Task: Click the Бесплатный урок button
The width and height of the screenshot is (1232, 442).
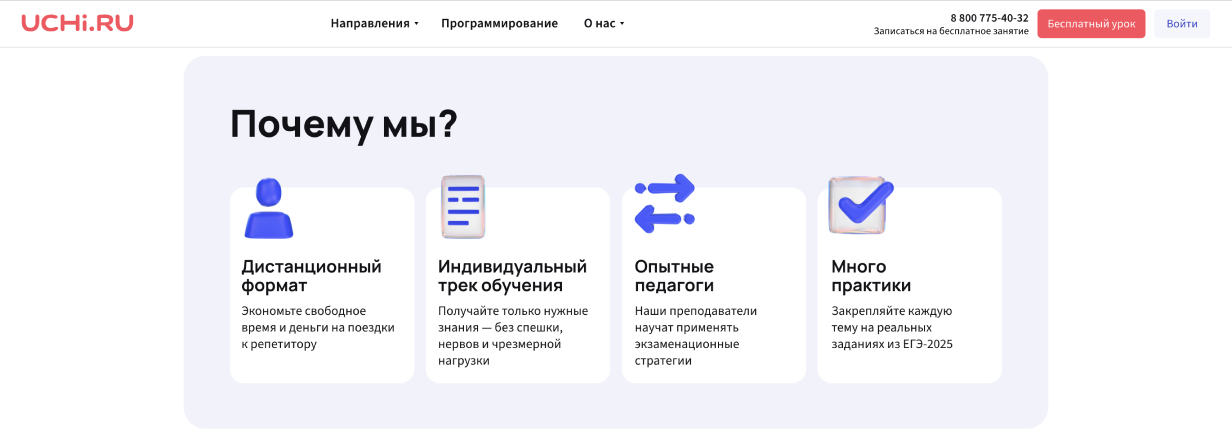Action: click(1091, 24)
